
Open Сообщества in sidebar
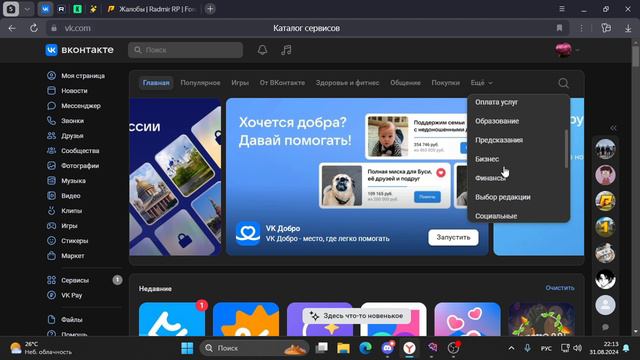point(73,151)
